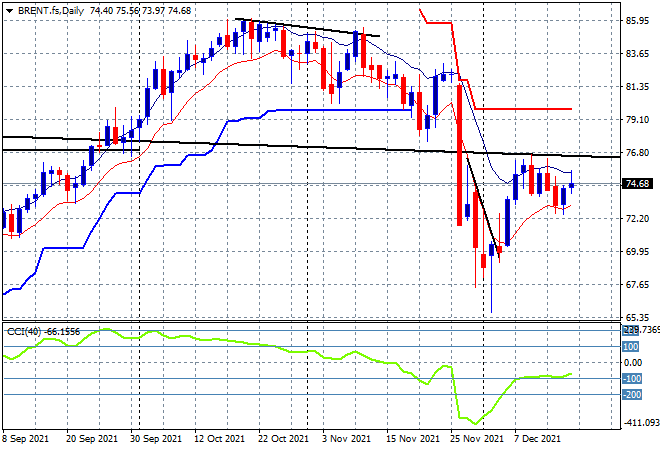660x450 pixels.
Task: Click the 79.10 price axis label
Action: [637, 120]
